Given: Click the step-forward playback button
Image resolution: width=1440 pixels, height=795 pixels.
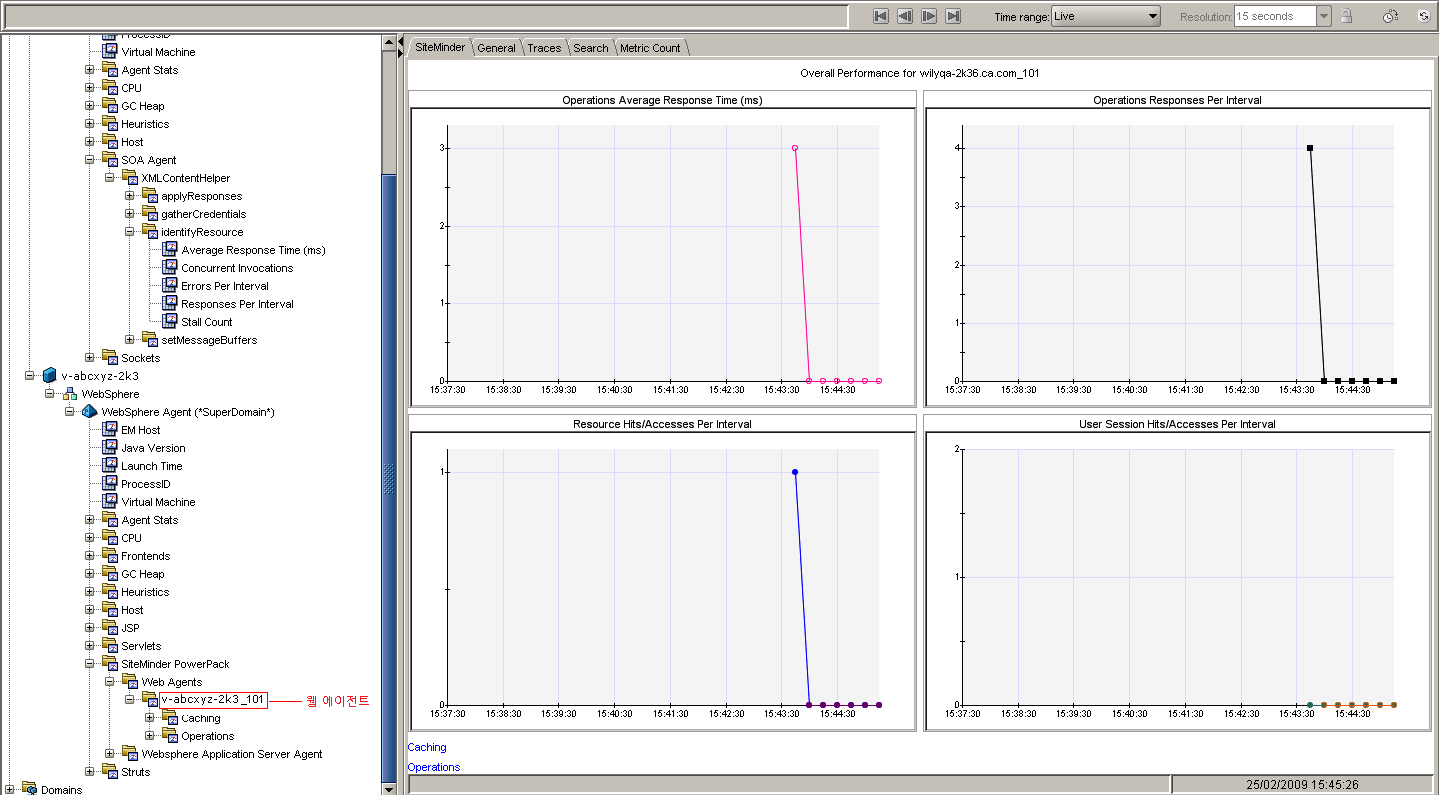Looking at the screenshot, I should click(929, 16).
